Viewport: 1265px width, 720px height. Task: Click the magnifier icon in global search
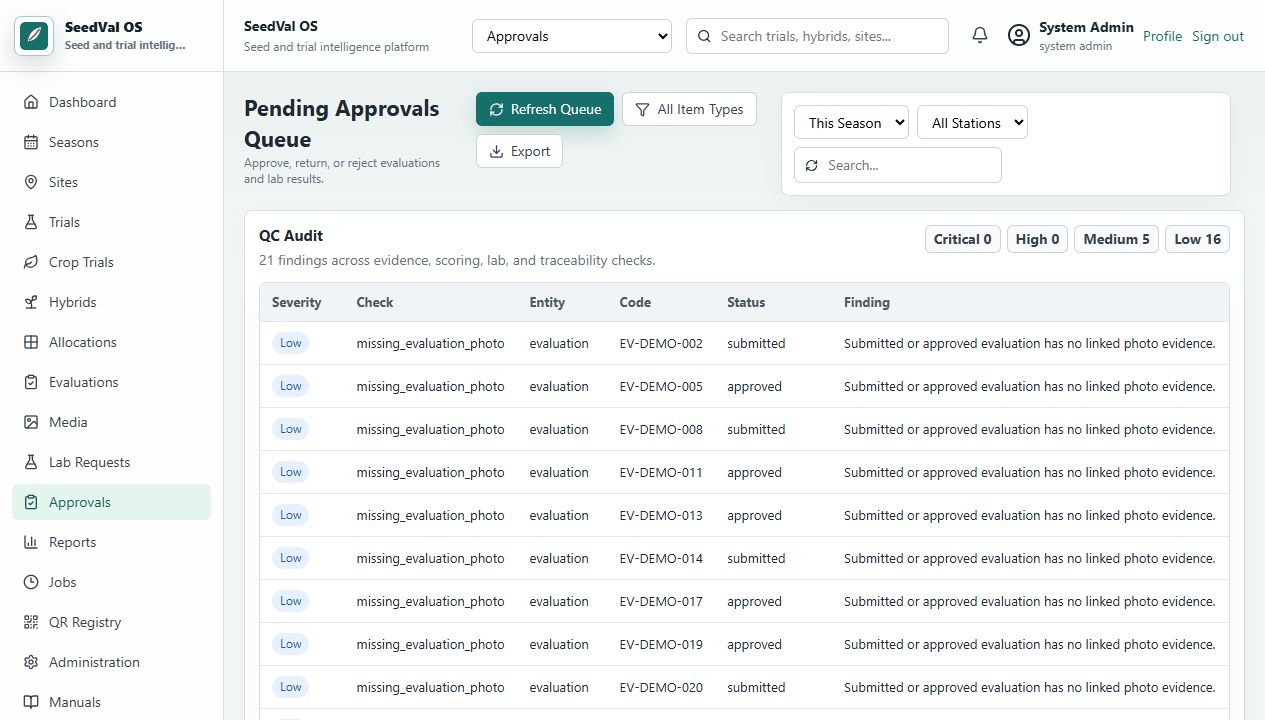704,36
